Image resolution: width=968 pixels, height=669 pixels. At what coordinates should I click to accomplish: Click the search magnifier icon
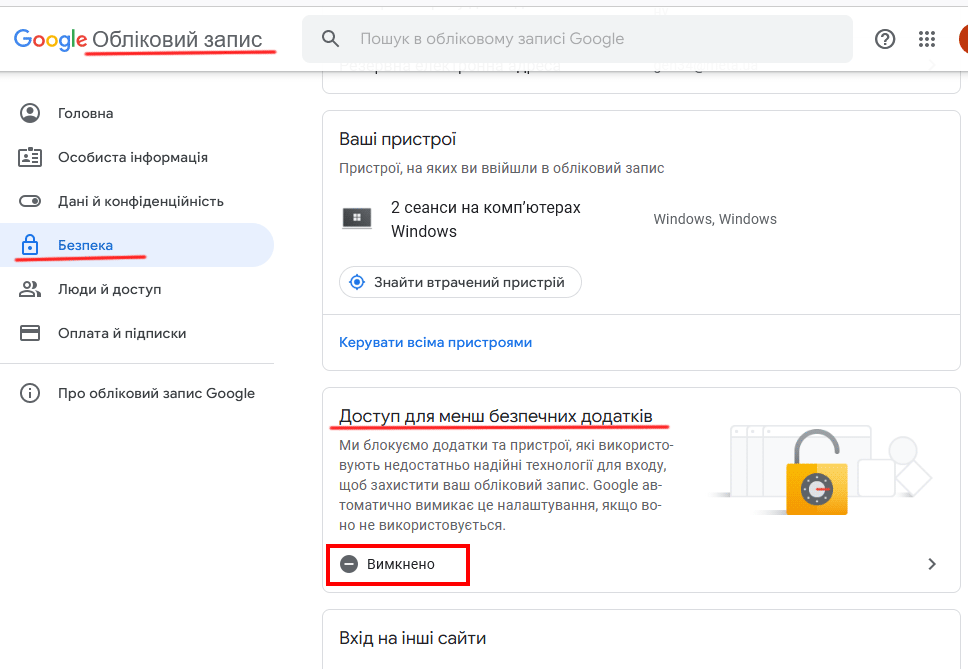(x=331, y=39)
